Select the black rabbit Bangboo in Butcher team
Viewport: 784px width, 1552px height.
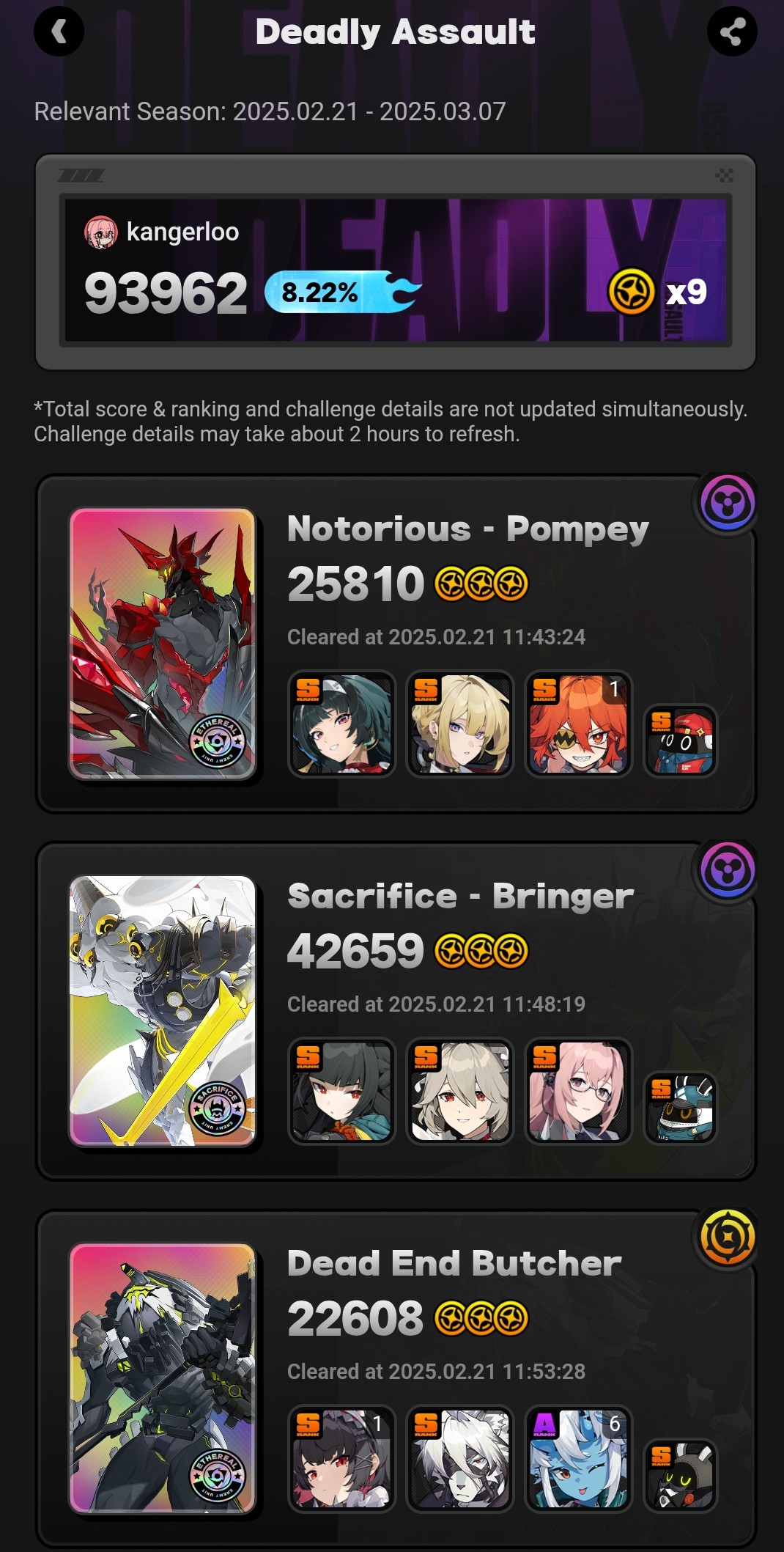[681, 1476]
